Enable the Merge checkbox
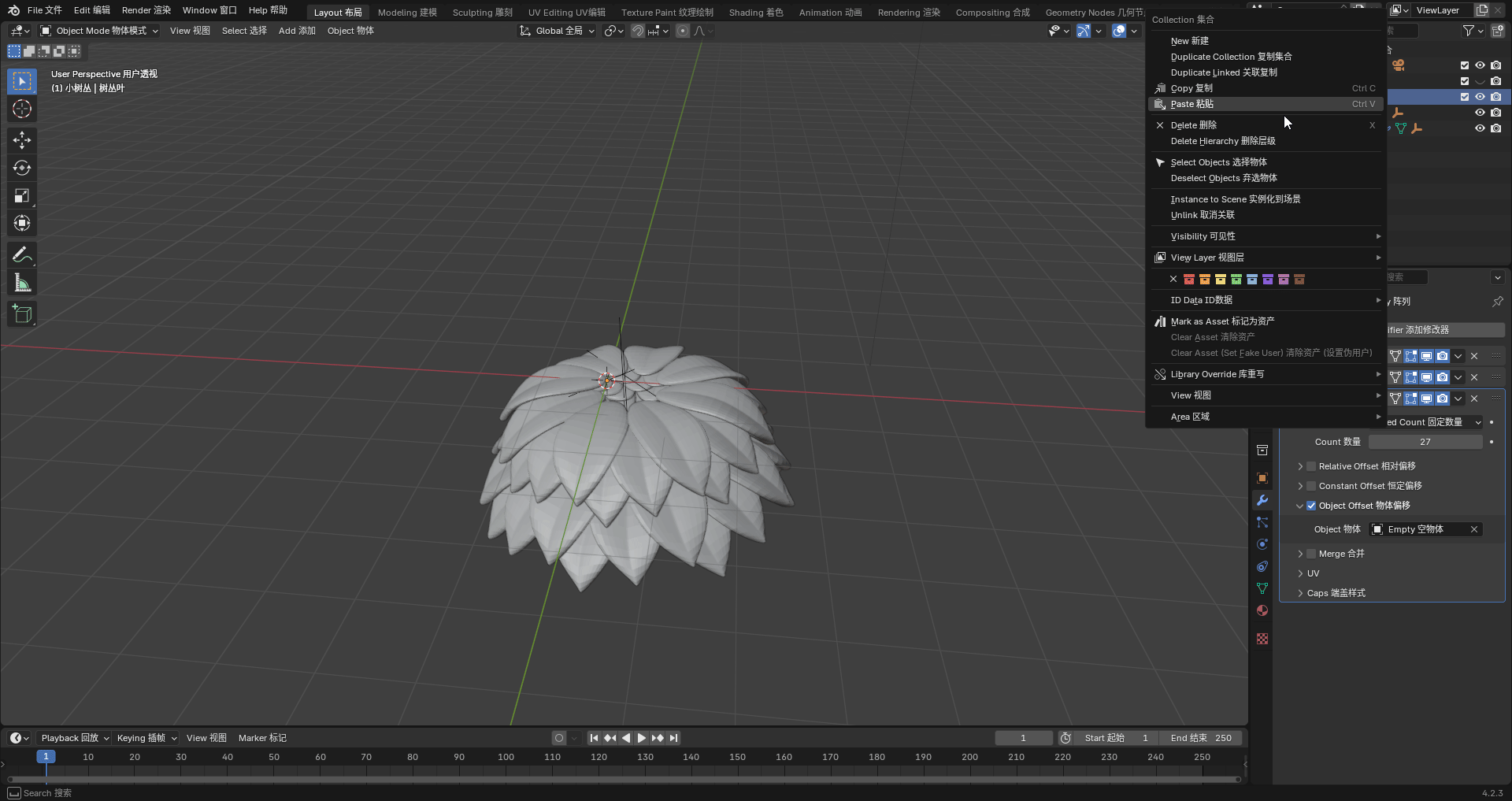This screenshot has width=1512, height=801. point(1311,554)
